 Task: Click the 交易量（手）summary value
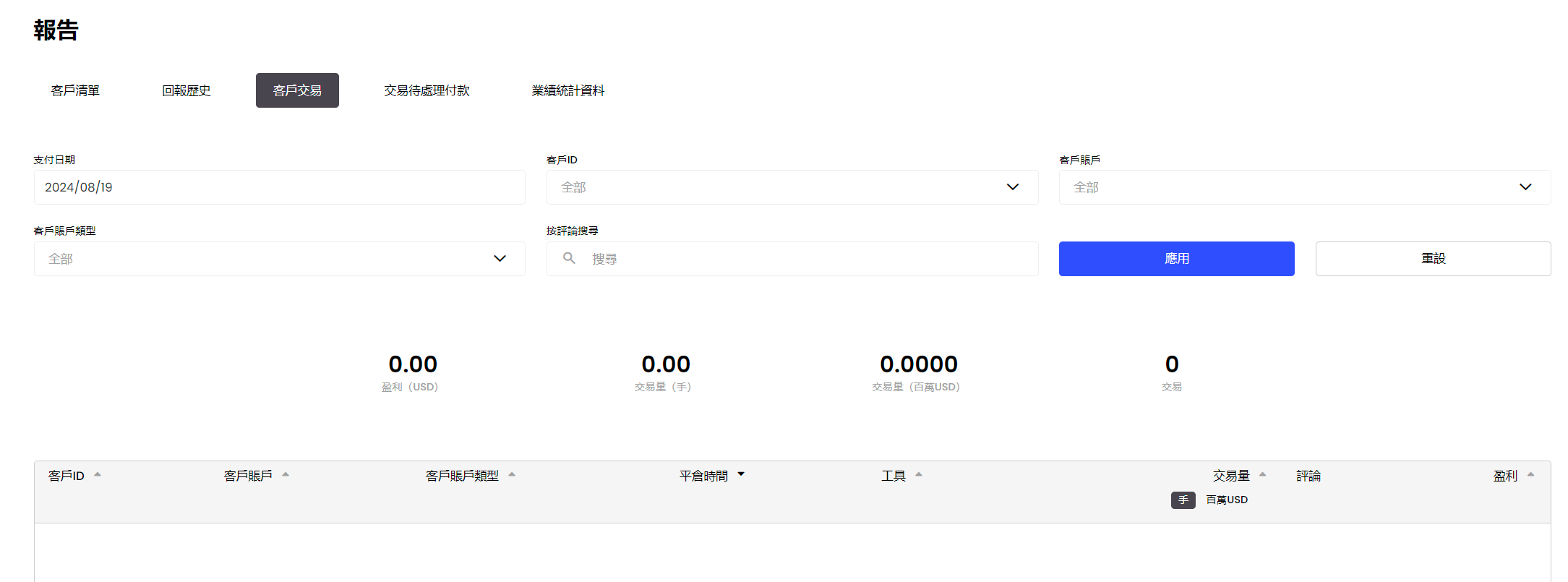click(666, 364)
